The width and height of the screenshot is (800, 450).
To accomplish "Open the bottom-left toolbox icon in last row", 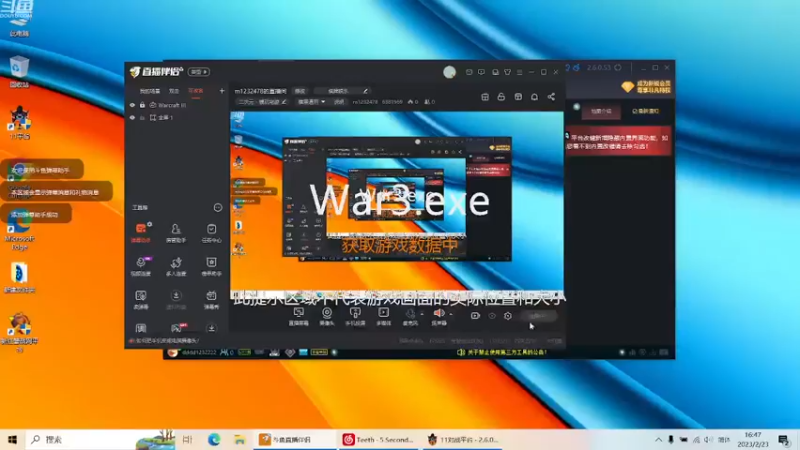I will pos(141,328).
